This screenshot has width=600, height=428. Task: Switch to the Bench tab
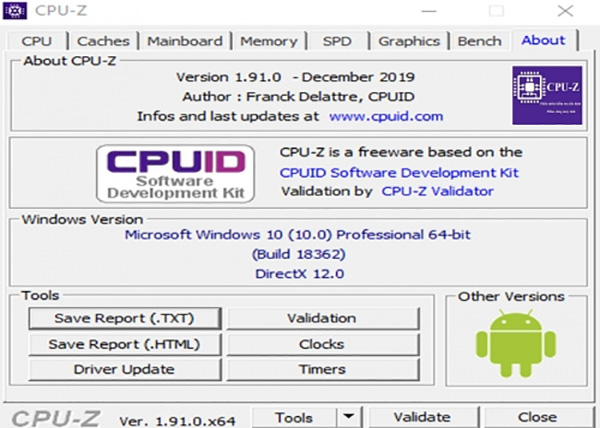(479, 41)
